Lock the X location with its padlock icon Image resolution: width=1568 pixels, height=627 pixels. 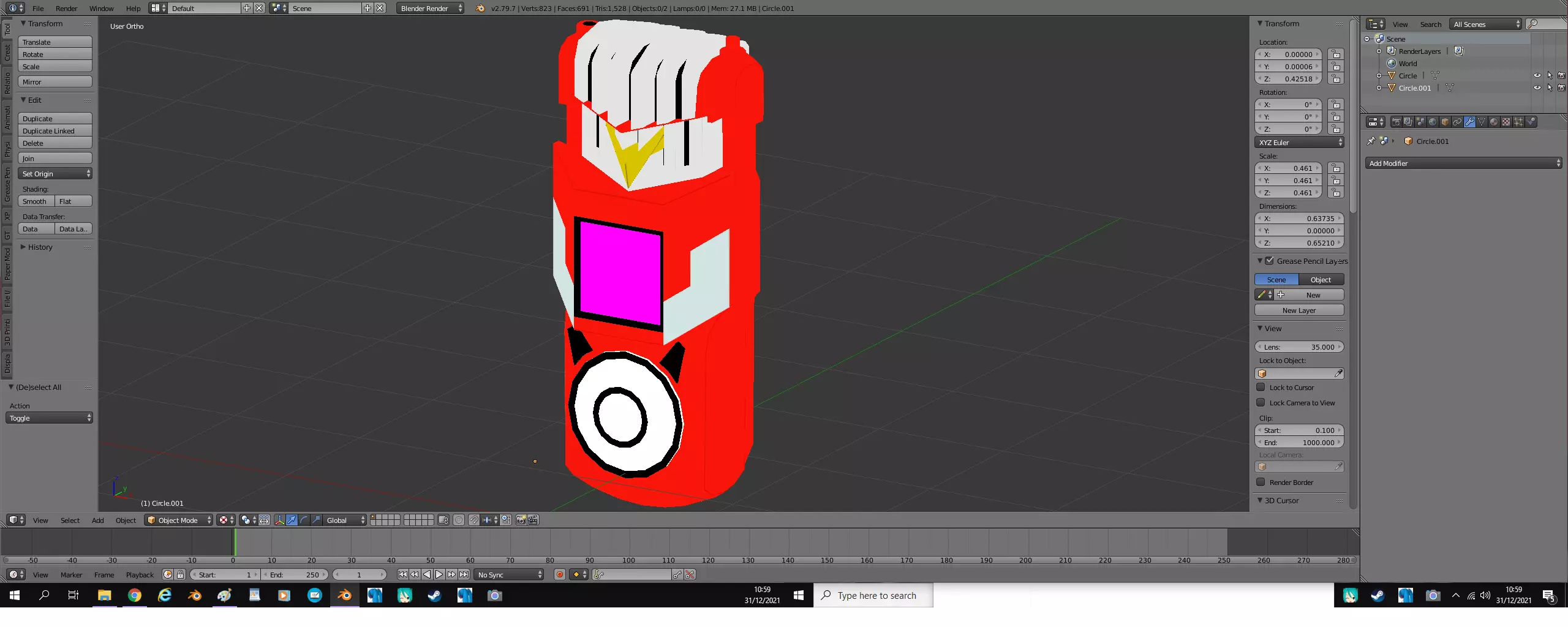coord(1336,54)
